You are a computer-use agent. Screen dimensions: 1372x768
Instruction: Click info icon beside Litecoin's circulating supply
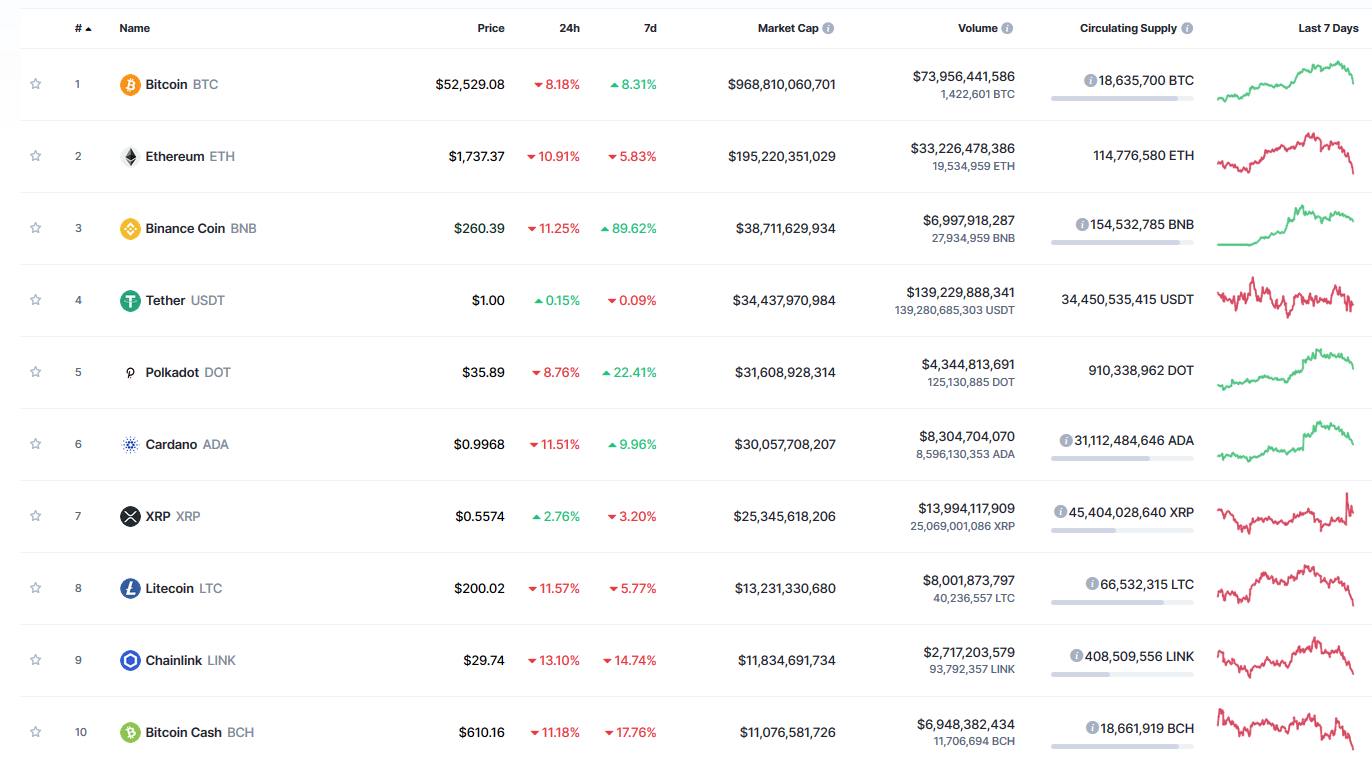1092,584
